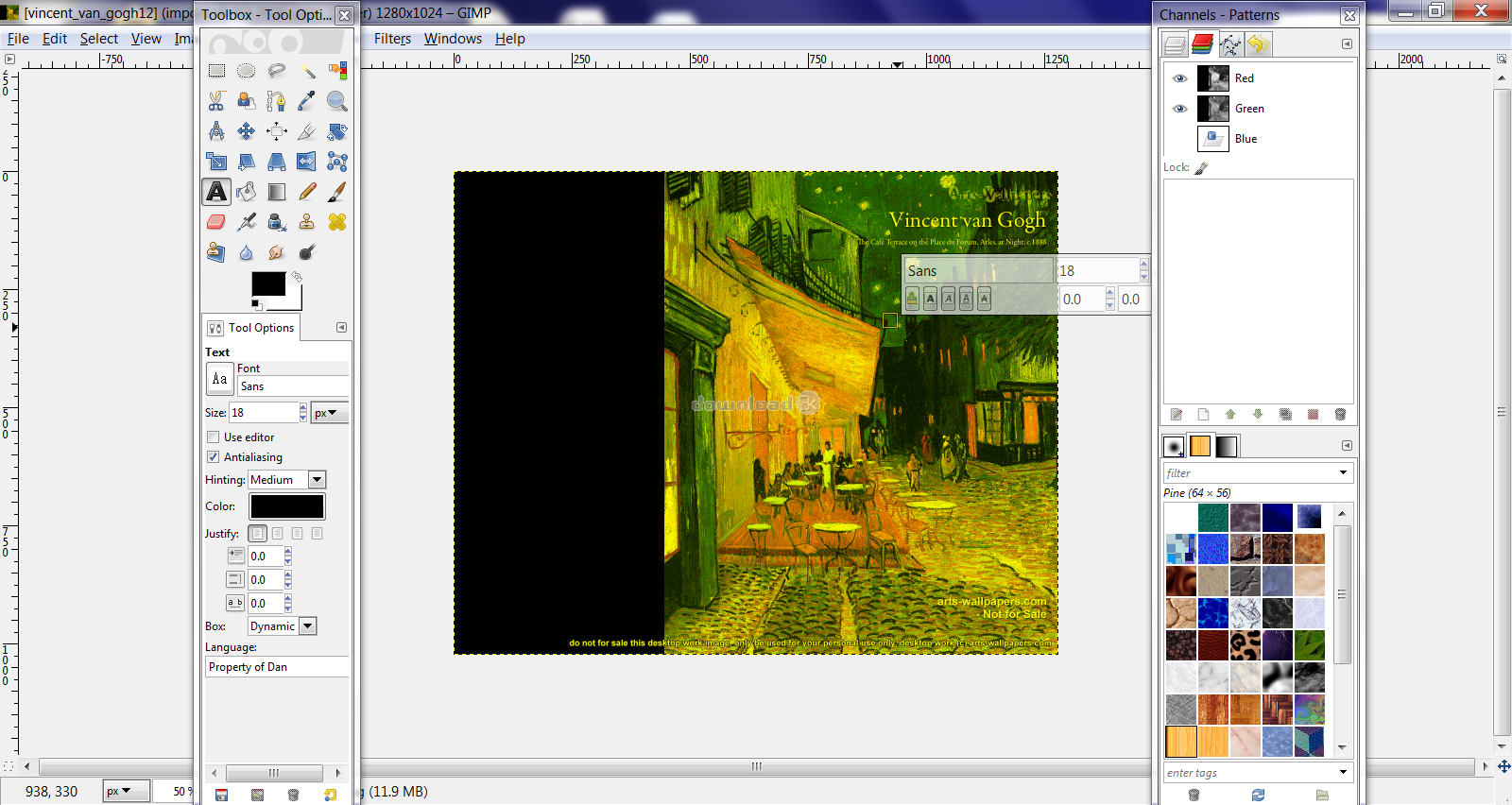Select the Ellipse Select tool
Image resolution: width=1512 pixels, height=805 pixels.
click(247, 71)
